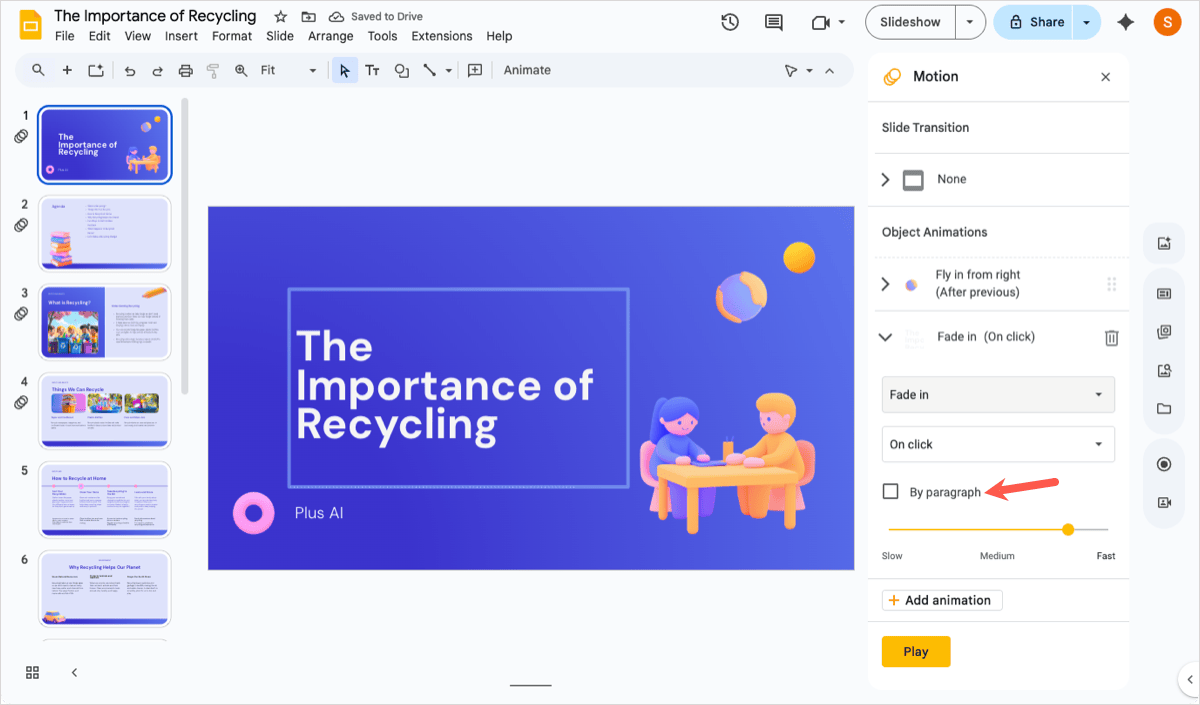Open the Edit menu
Screen dimensions: 1200x705
click(x=99, y=36)
